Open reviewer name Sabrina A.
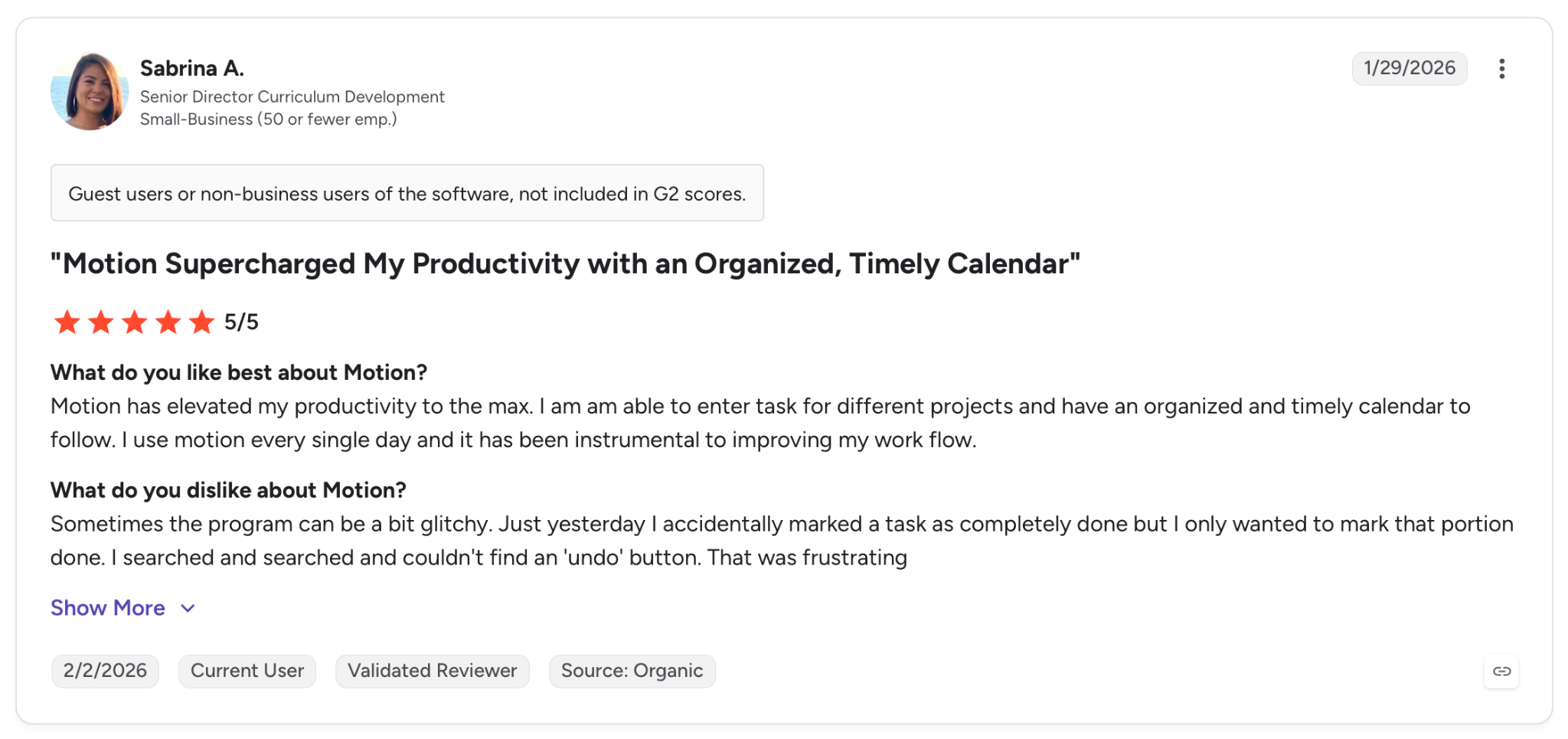This screenshot has height=739, width=1568. pos(192,68)
